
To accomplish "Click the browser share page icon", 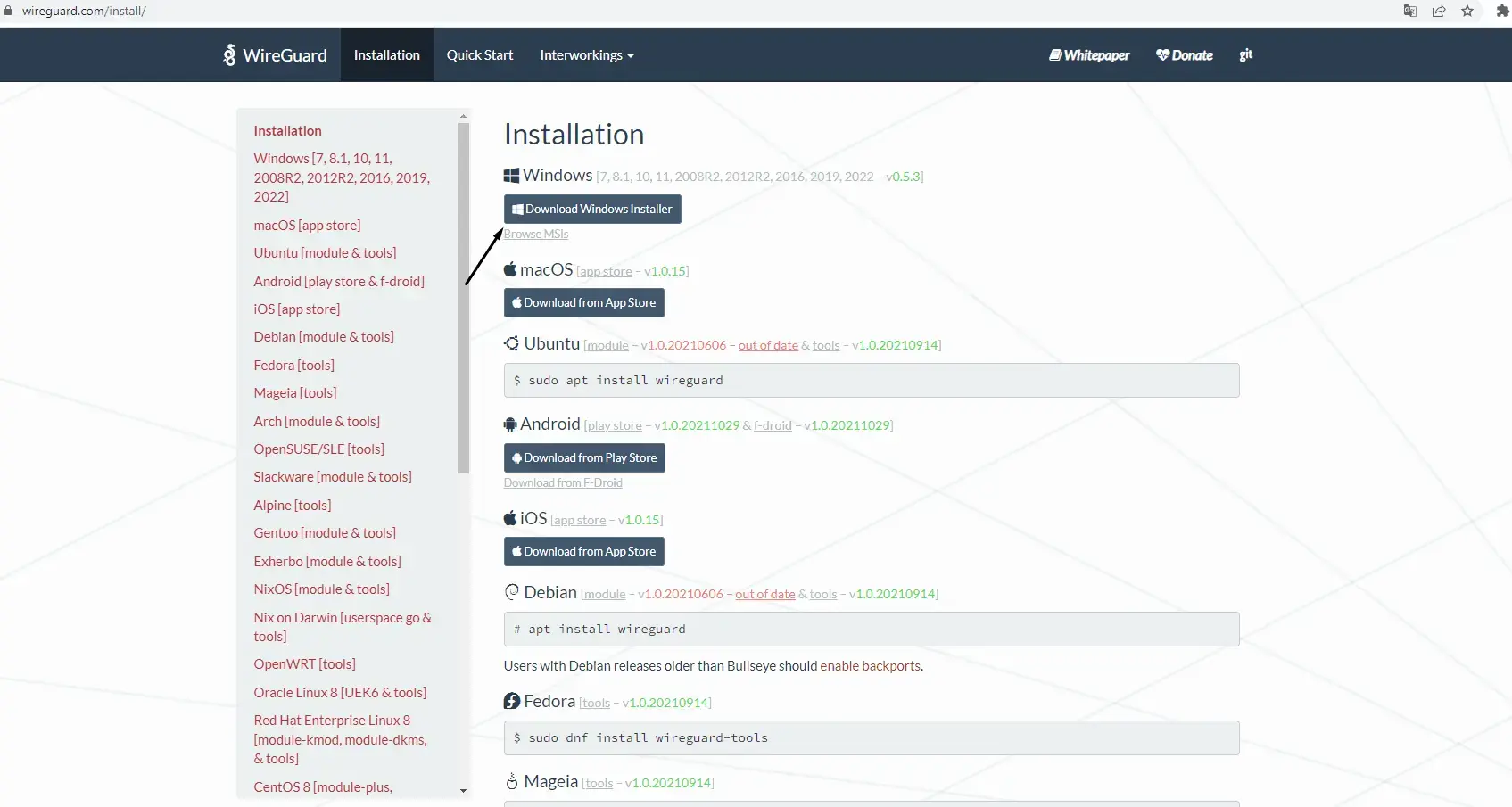I will click(x=1439, y=11).
